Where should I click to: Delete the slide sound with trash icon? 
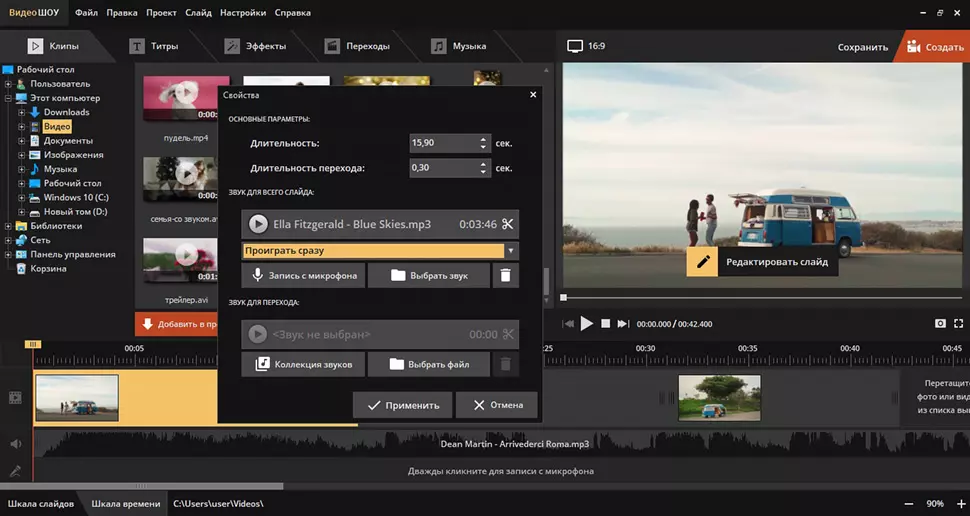click(506, 275)
